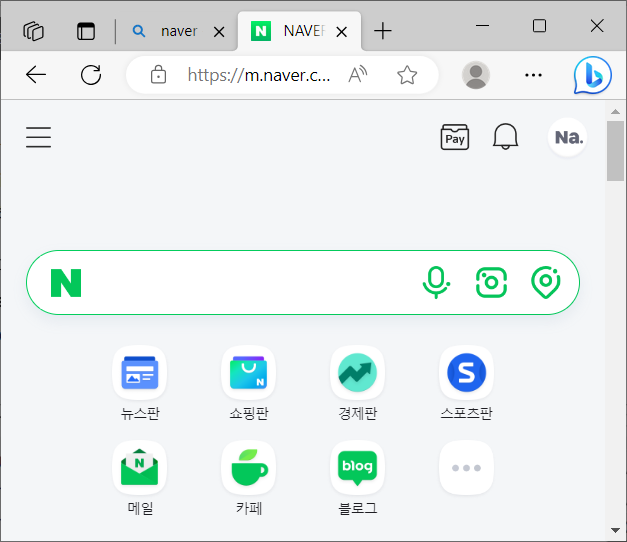This screenshot has width=627, height=542.
Task: Click the vertical scrollbar thumb
Action: (x=615, y=151)
